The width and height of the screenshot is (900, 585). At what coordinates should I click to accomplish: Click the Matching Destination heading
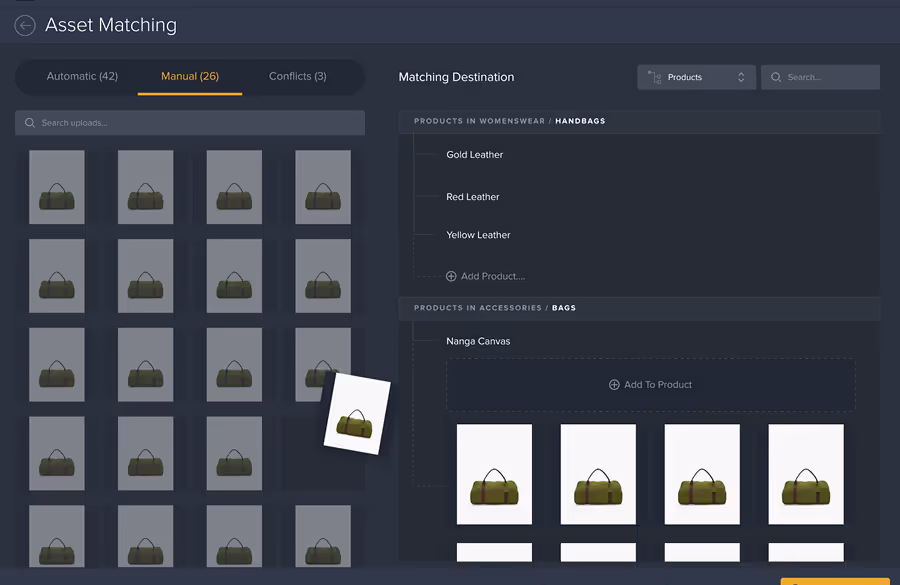pyautogui.click(x=456, y=77)
